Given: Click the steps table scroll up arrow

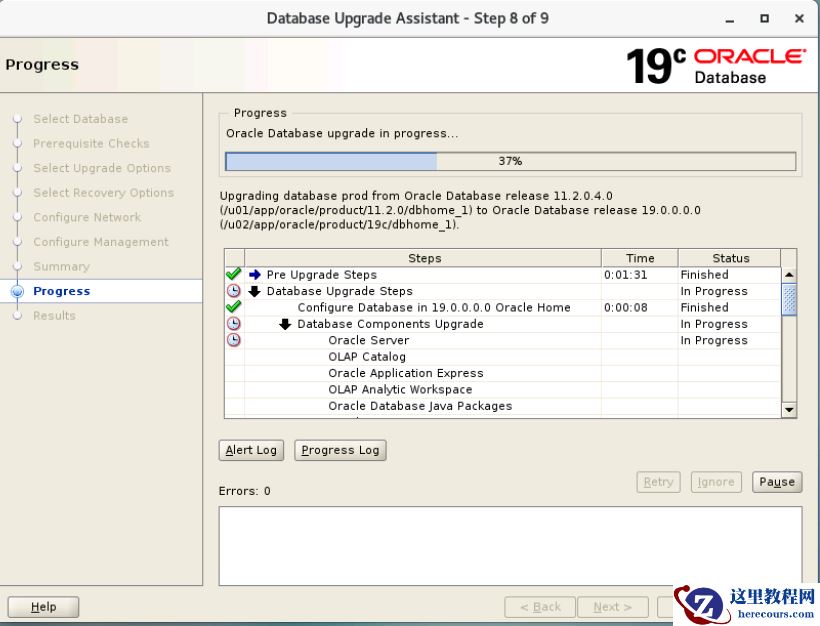Looking at the screenshot, I should pos(789,275).
